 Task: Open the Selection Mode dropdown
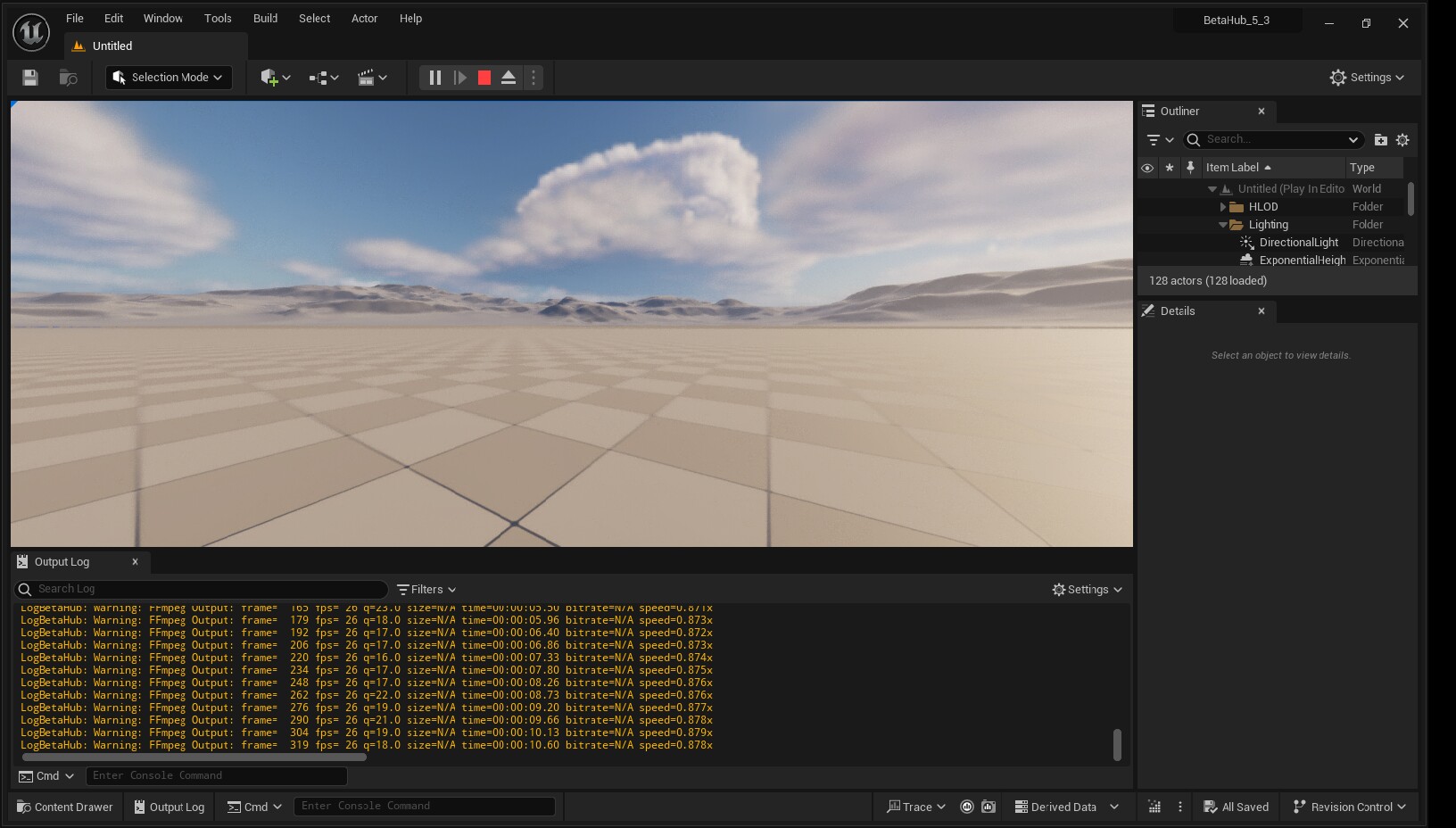[169, 78]
